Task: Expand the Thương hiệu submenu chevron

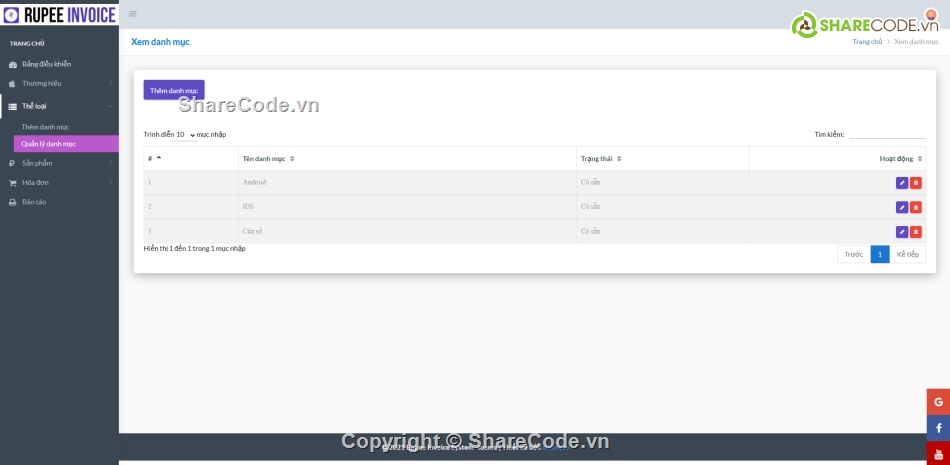Action: [x=111, y=83]
